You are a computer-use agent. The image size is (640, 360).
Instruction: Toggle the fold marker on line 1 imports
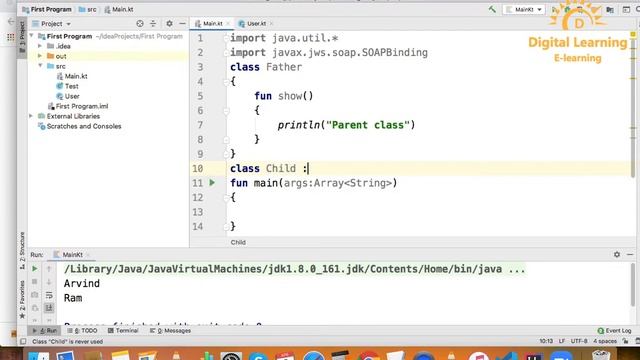coord(226,38)
